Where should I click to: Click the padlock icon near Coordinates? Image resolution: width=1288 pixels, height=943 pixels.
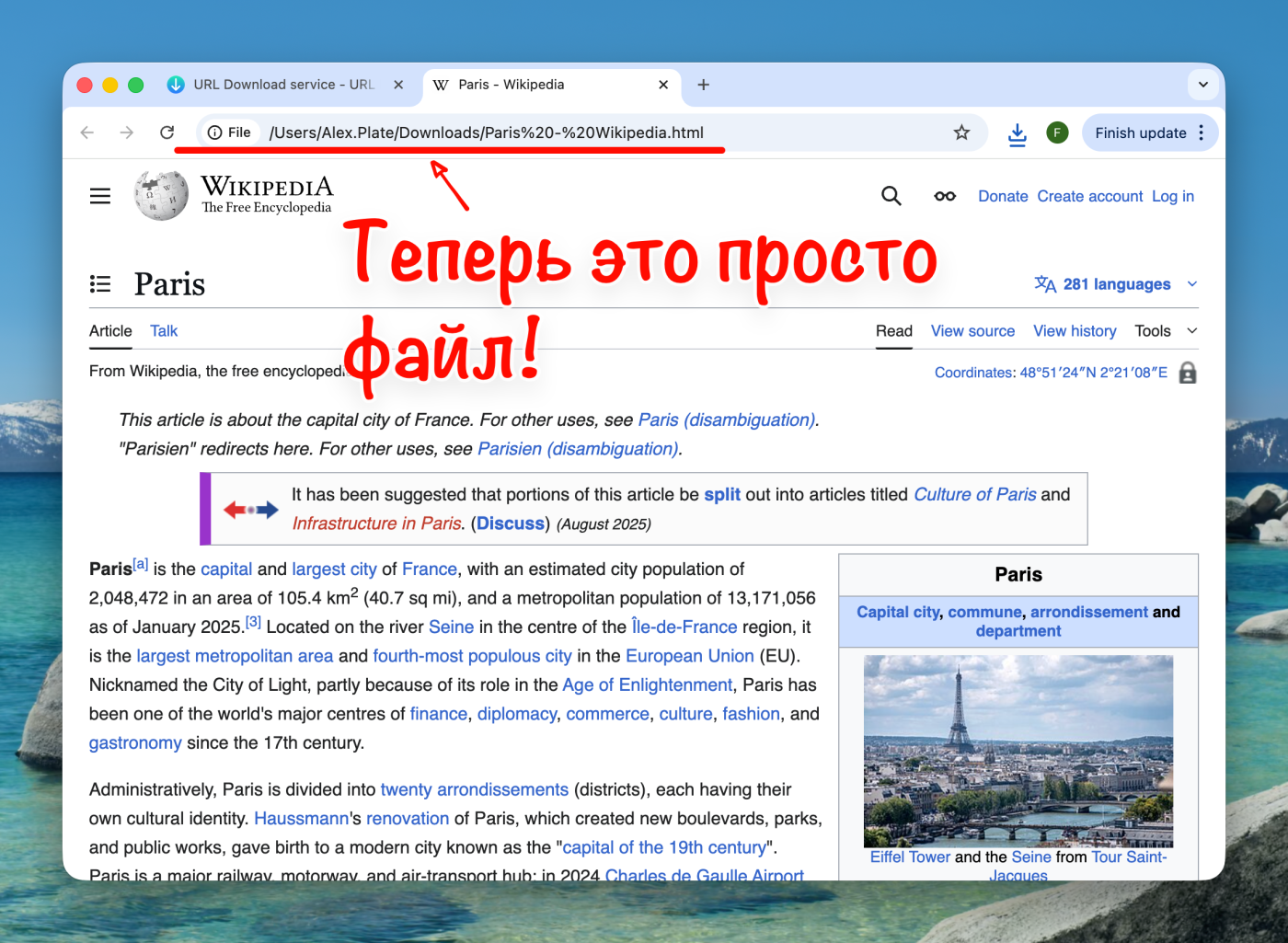(x=1187, y=372)
